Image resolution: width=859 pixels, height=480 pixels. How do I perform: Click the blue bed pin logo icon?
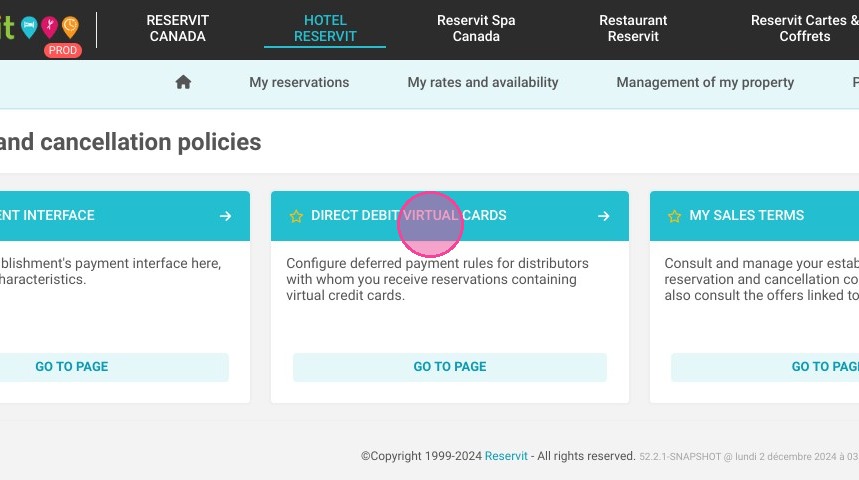coord(29,27)
